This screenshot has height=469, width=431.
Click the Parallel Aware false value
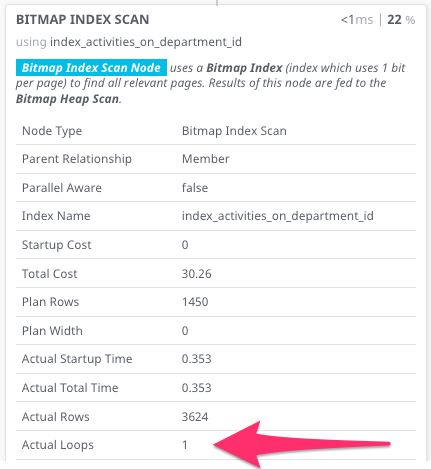(195, 188)
